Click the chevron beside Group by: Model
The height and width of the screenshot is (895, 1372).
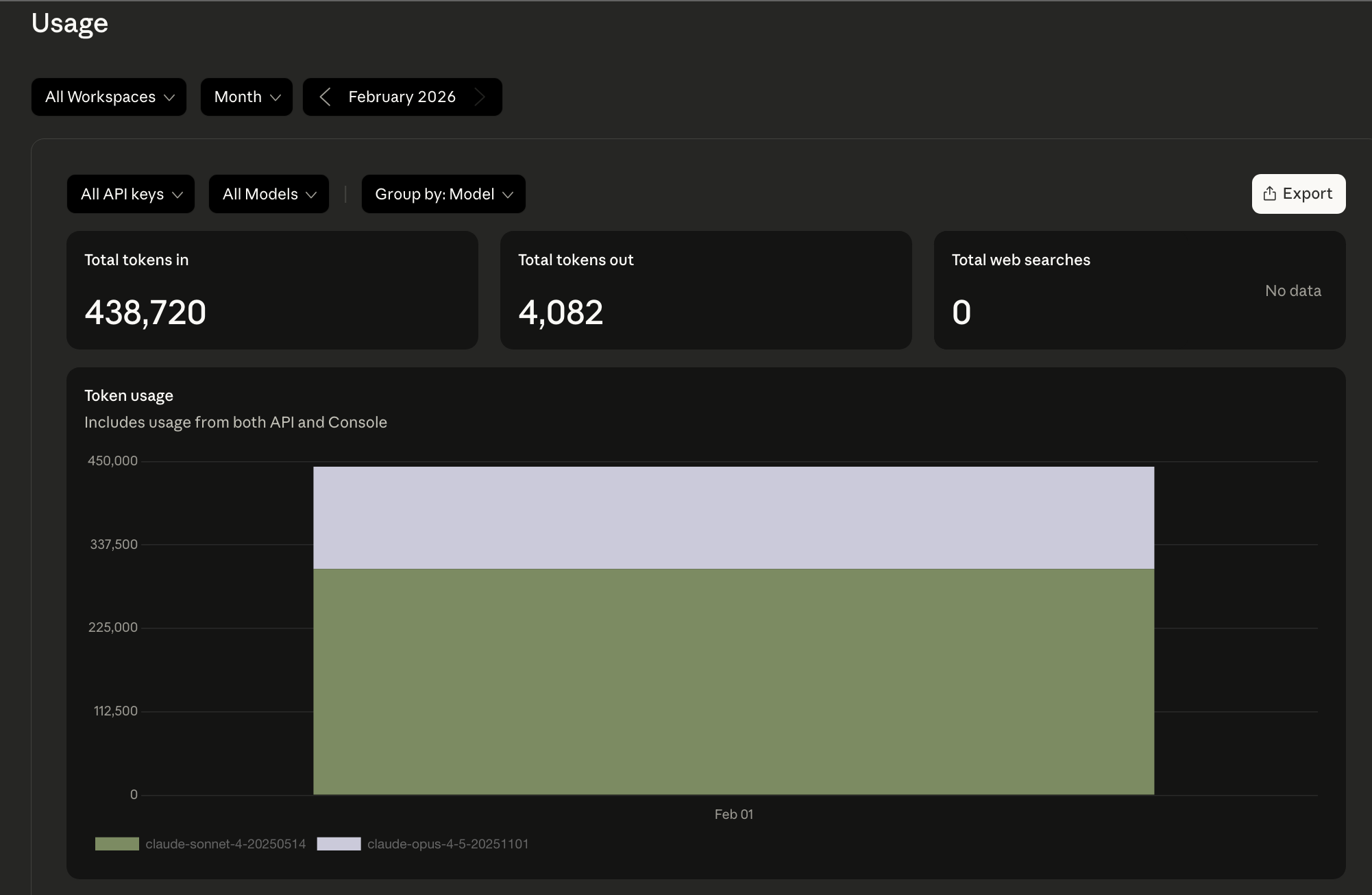pos(508,194)
